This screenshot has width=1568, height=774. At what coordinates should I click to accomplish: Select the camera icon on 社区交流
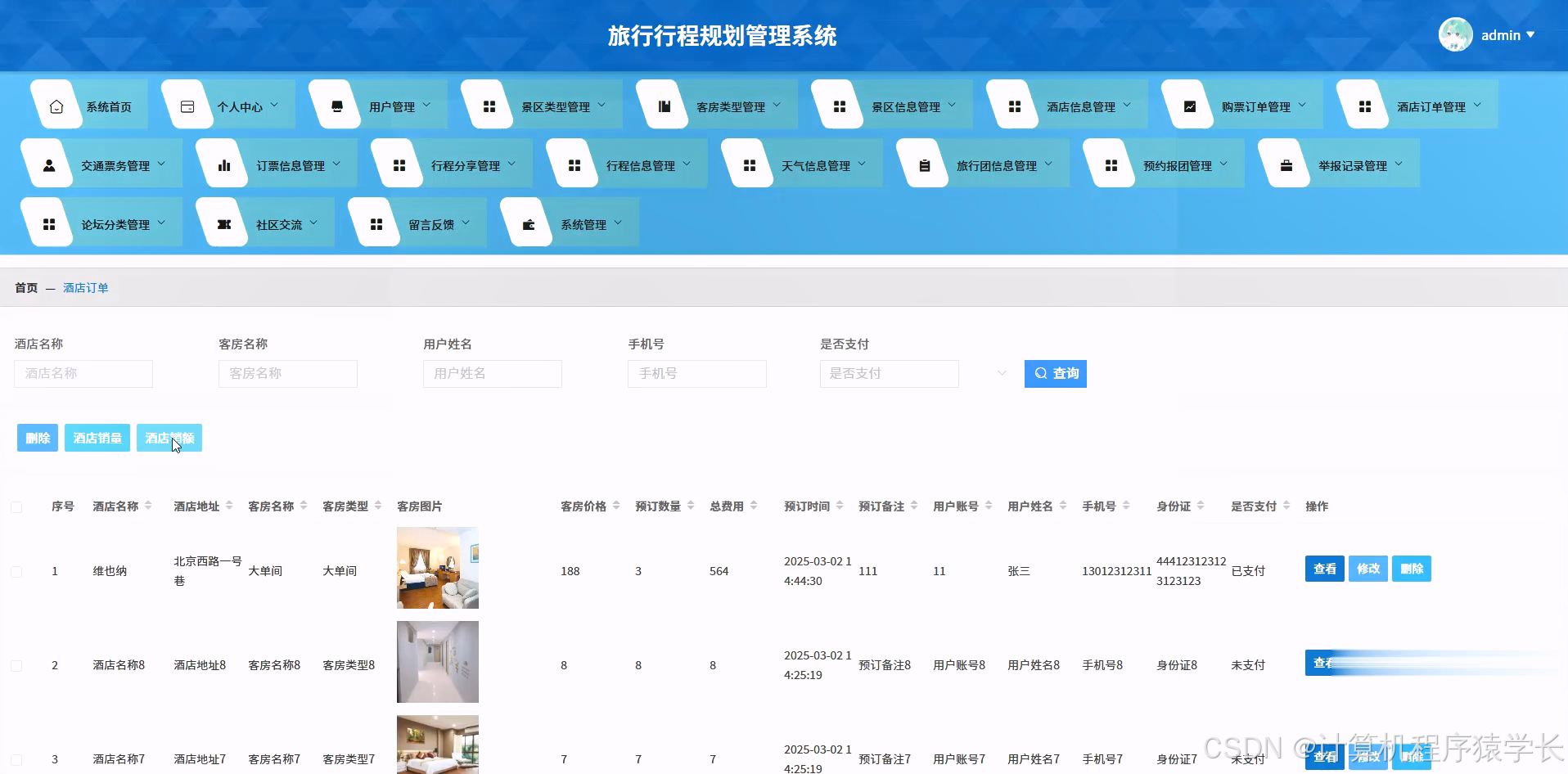click(x=222, y=222)
